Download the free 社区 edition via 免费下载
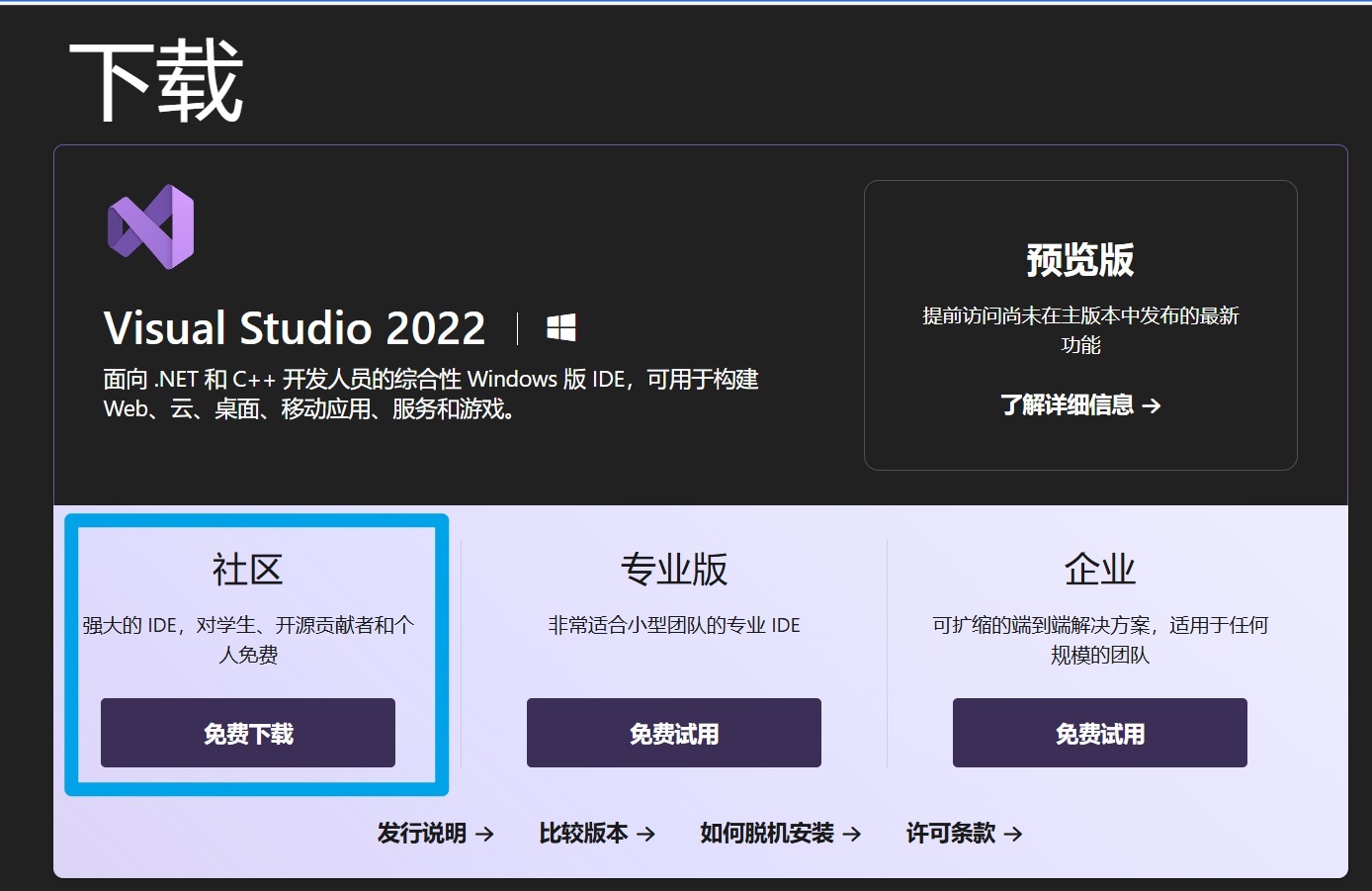The height and width of the screenshot is (891, 1372). (x=248, y=733)
